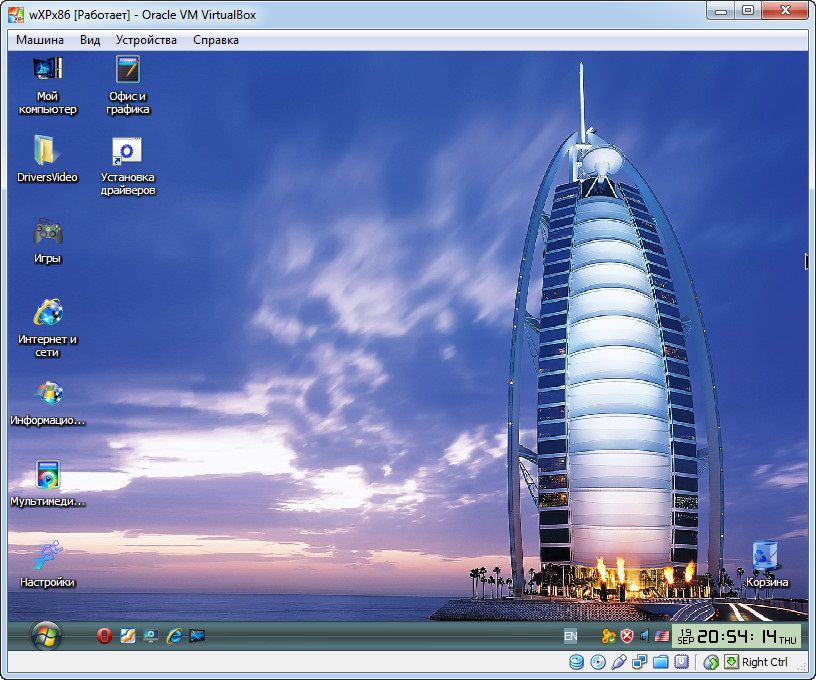Select the Установка драйверов shortcut

click(x=127, y=152)
